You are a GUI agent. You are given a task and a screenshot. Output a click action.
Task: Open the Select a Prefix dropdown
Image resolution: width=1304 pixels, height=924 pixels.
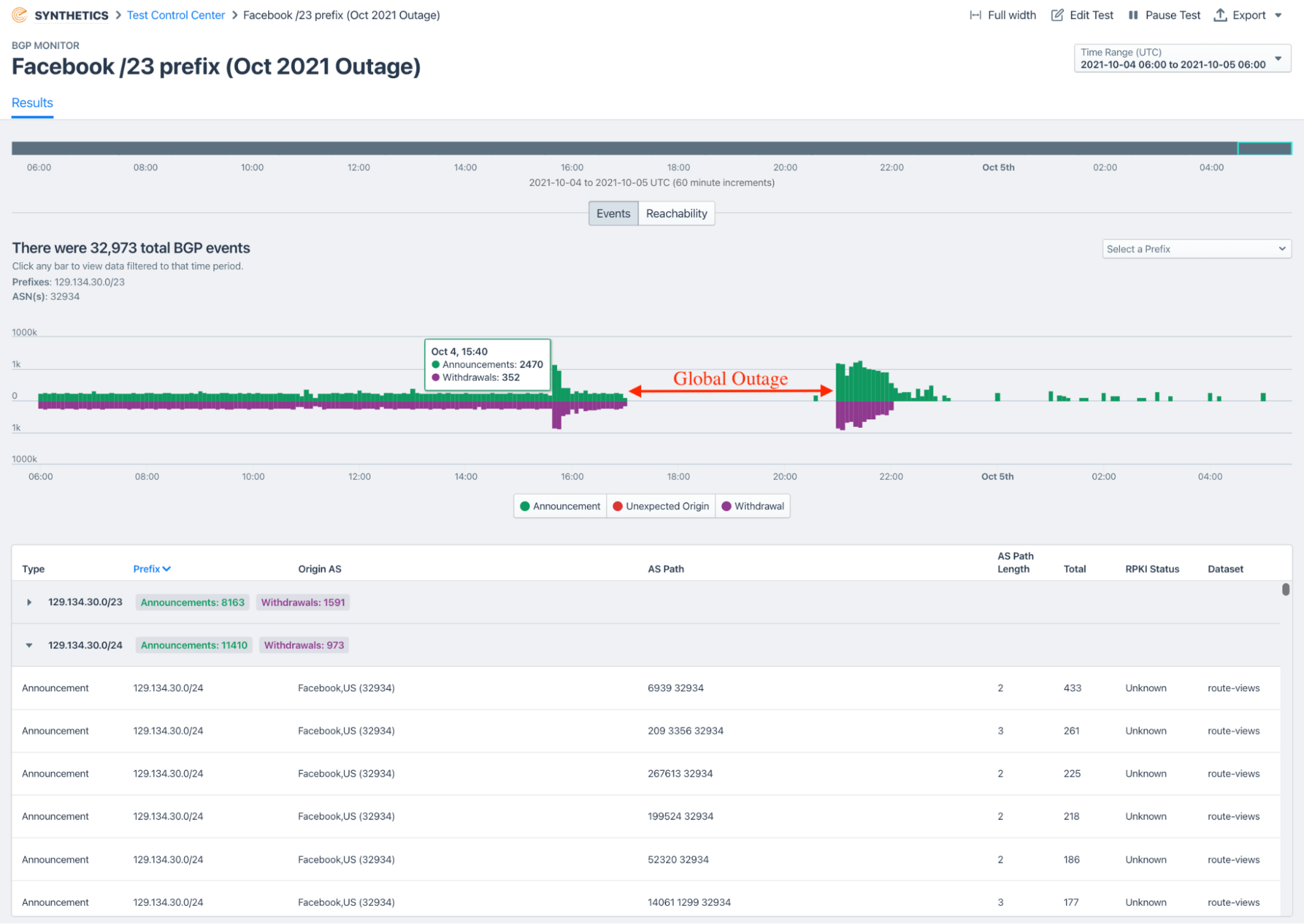[1196, 249]
